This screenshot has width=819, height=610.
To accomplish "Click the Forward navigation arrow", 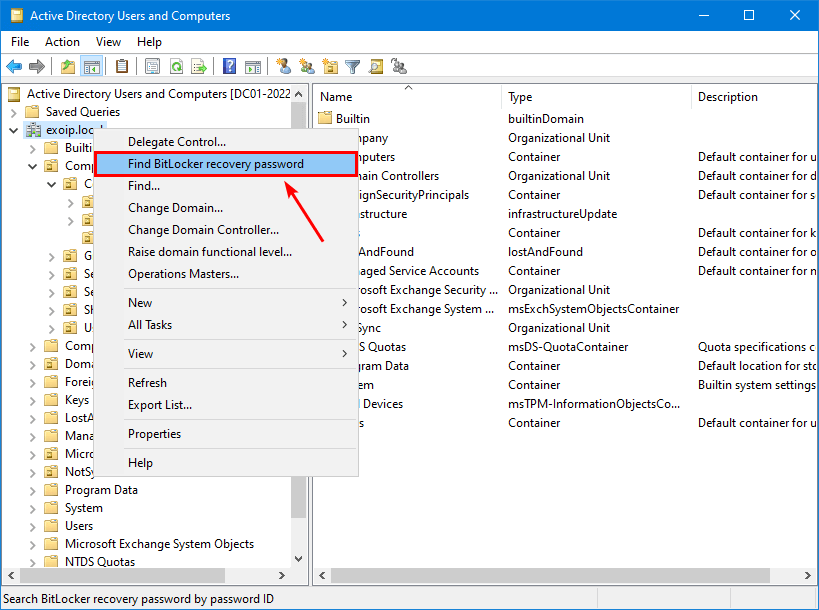I will pyautogui.click(x=38, y=66).
